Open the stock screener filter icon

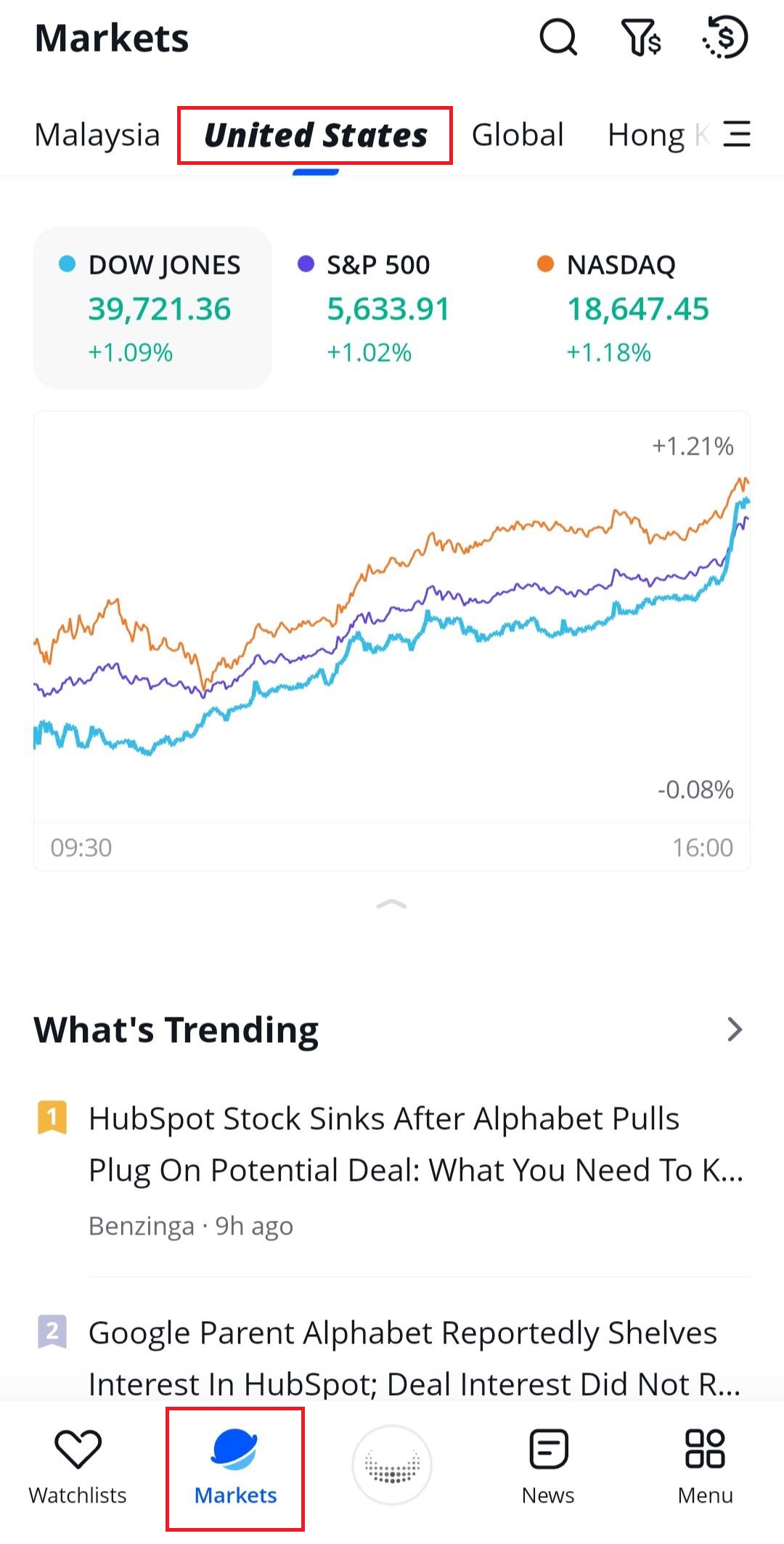click(x=641, y=37)
